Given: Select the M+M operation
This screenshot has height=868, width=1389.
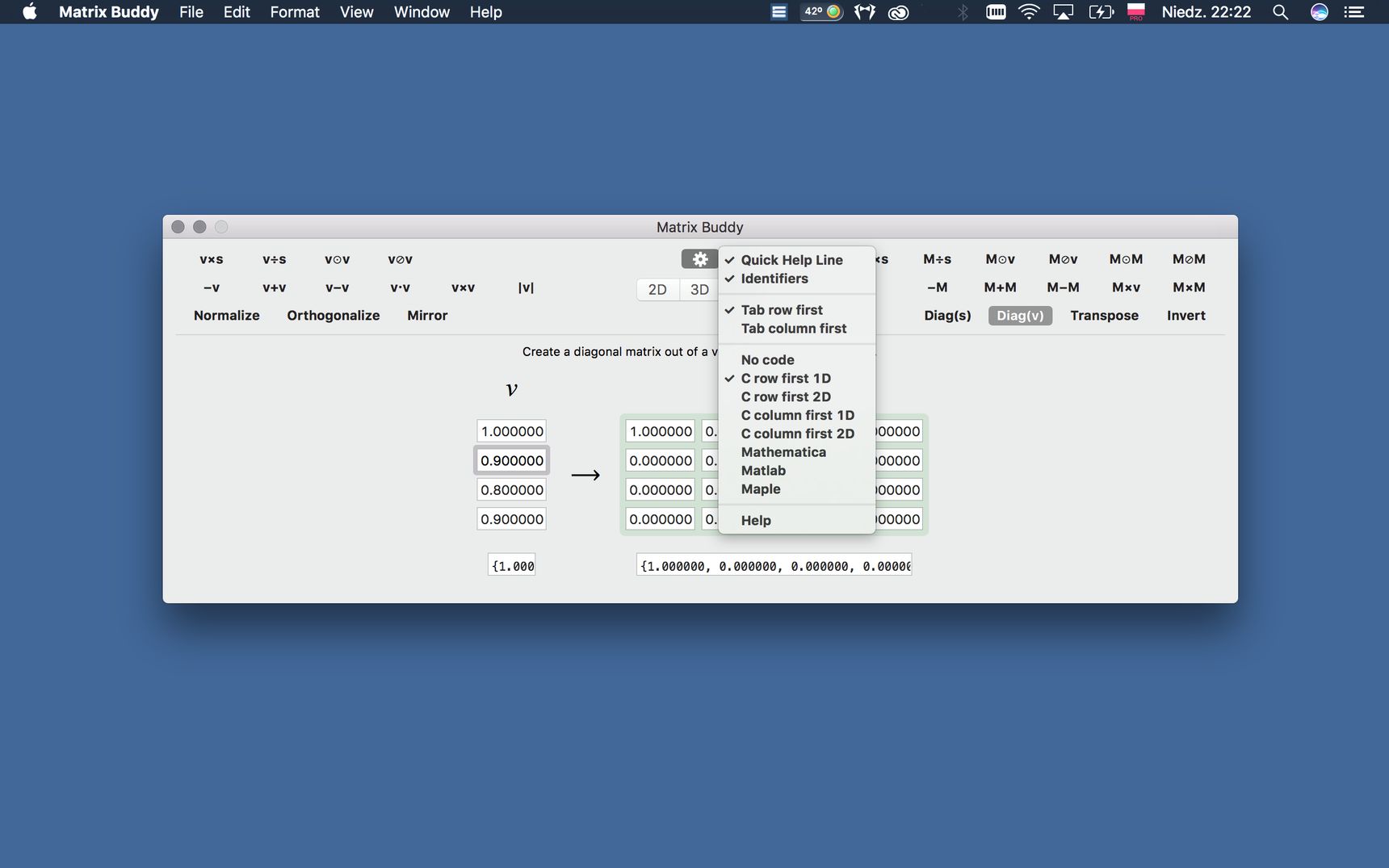Looking at the screenshot, I should [x=1001, y=287].
